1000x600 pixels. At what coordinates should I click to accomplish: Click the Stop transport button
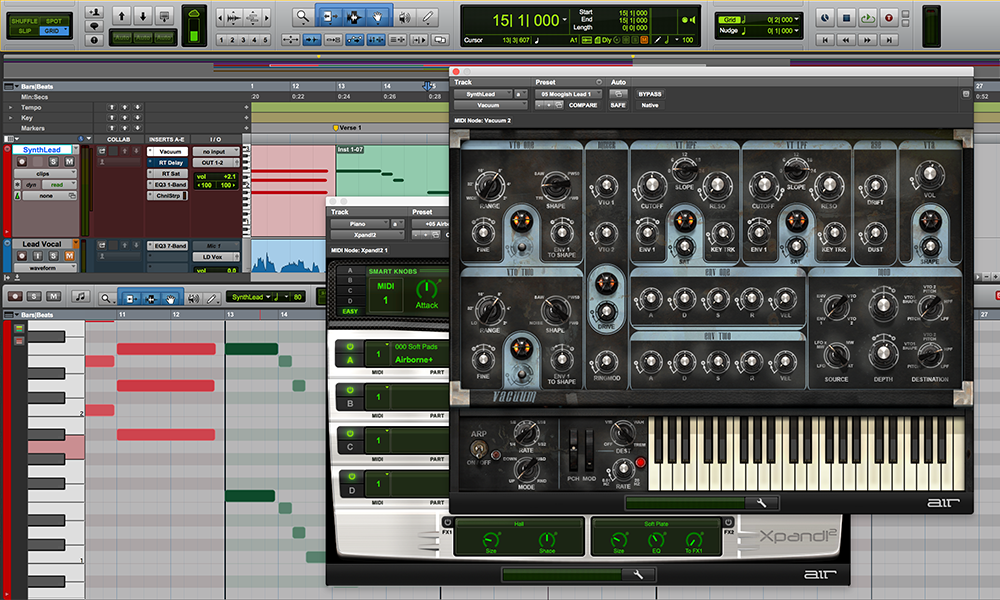coord(846,18)
